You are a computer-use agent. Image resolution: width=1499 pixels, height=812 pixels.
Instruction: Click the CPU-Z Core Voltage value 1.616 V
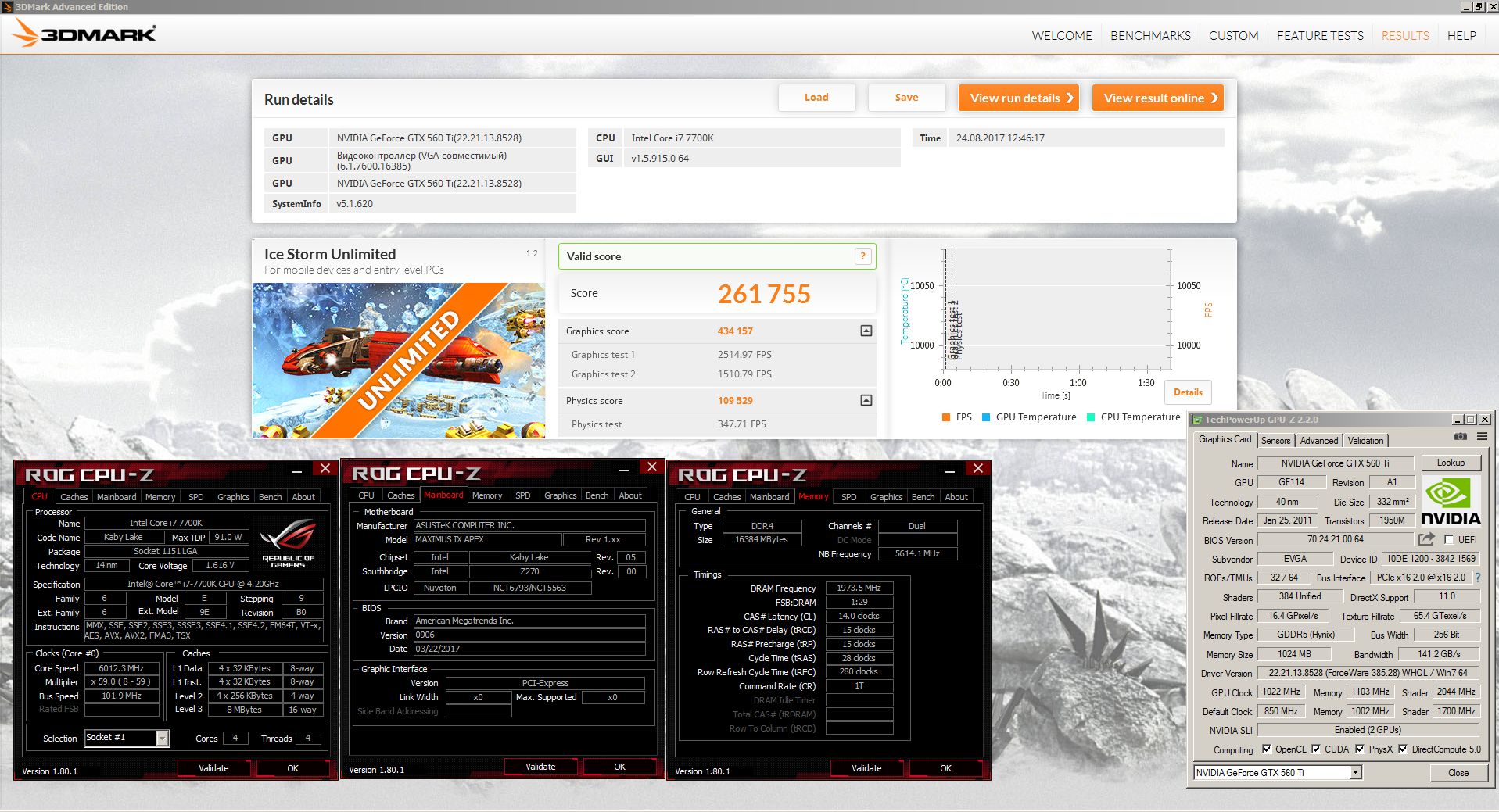click(x=220, y=565)
